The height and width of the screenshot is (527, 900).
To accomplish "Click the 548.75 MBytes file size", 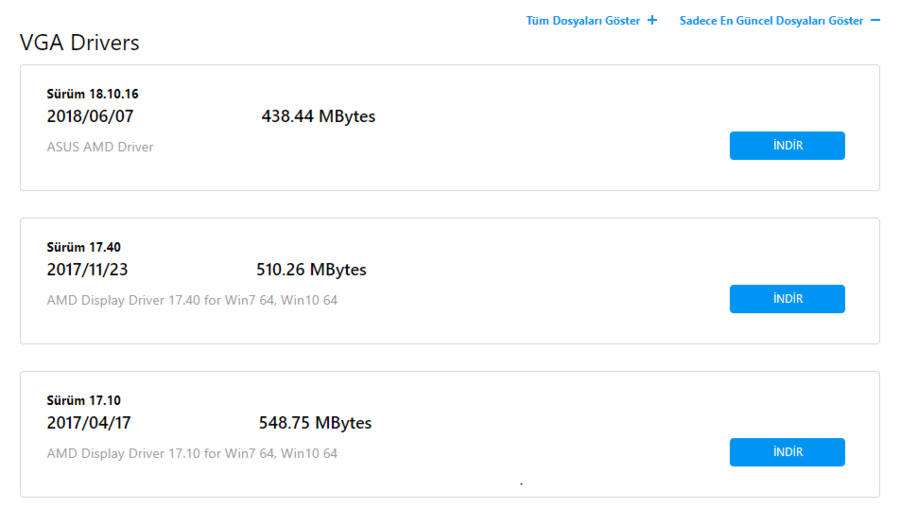I will click(315, 423).
